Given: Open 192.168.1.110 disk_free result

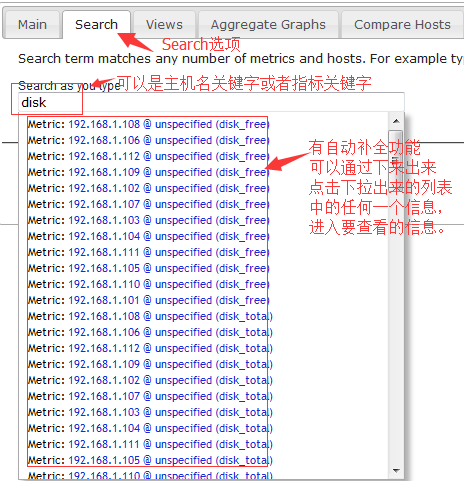Looking at the screenshot, I should (149, 284).
